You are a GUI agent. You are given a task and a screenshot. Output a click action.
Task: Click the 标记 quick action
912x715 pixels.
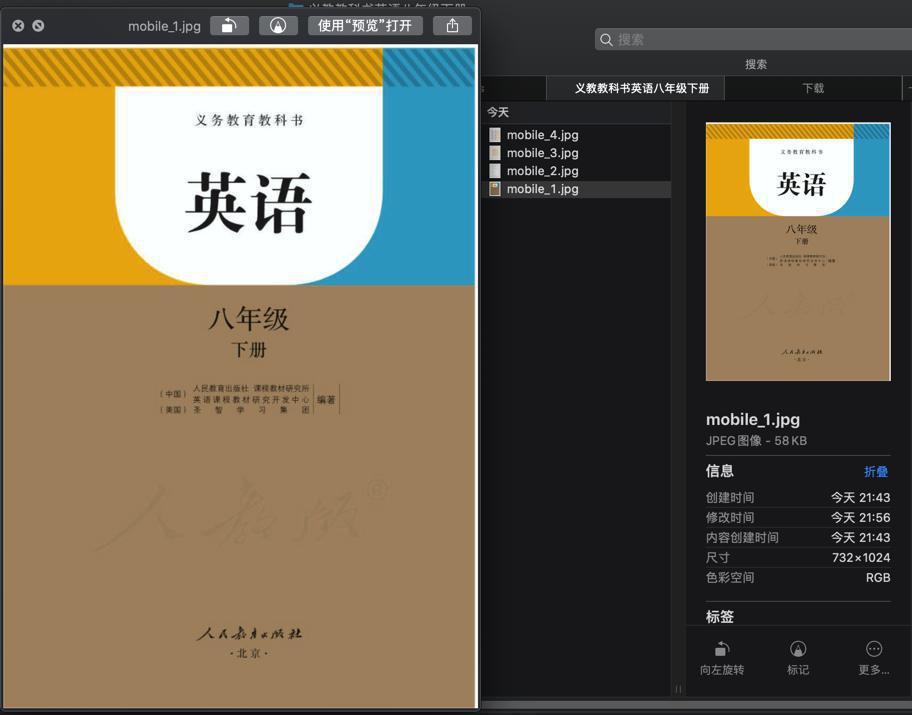pos(798,658)
